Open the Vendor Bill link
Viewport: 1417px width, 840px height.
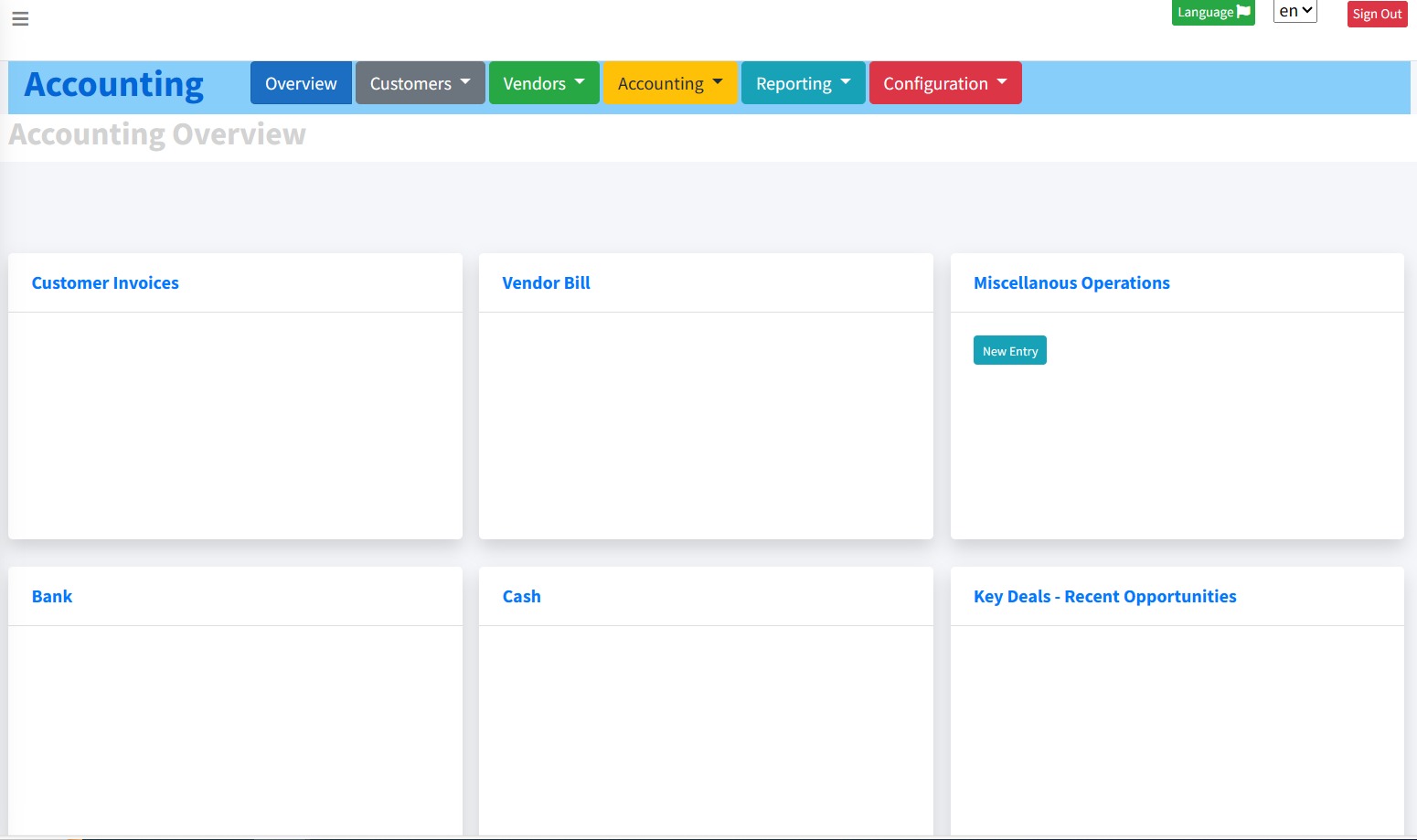pos(547,283)
